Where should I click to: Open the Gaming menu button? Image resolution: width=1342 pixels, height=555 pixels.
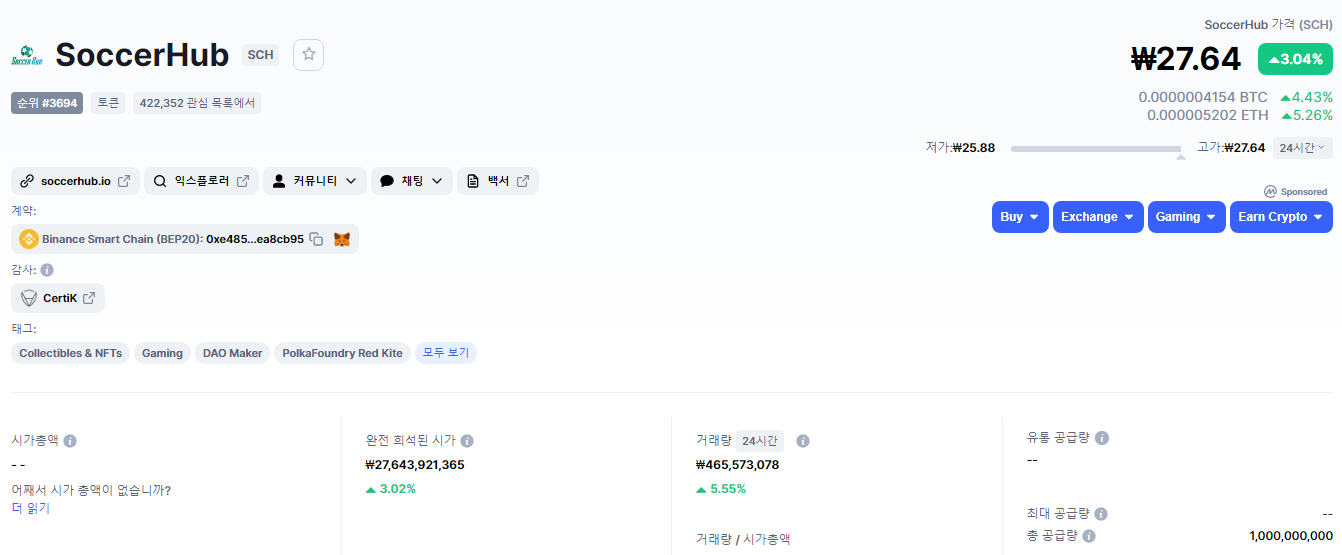[1186, 217]
